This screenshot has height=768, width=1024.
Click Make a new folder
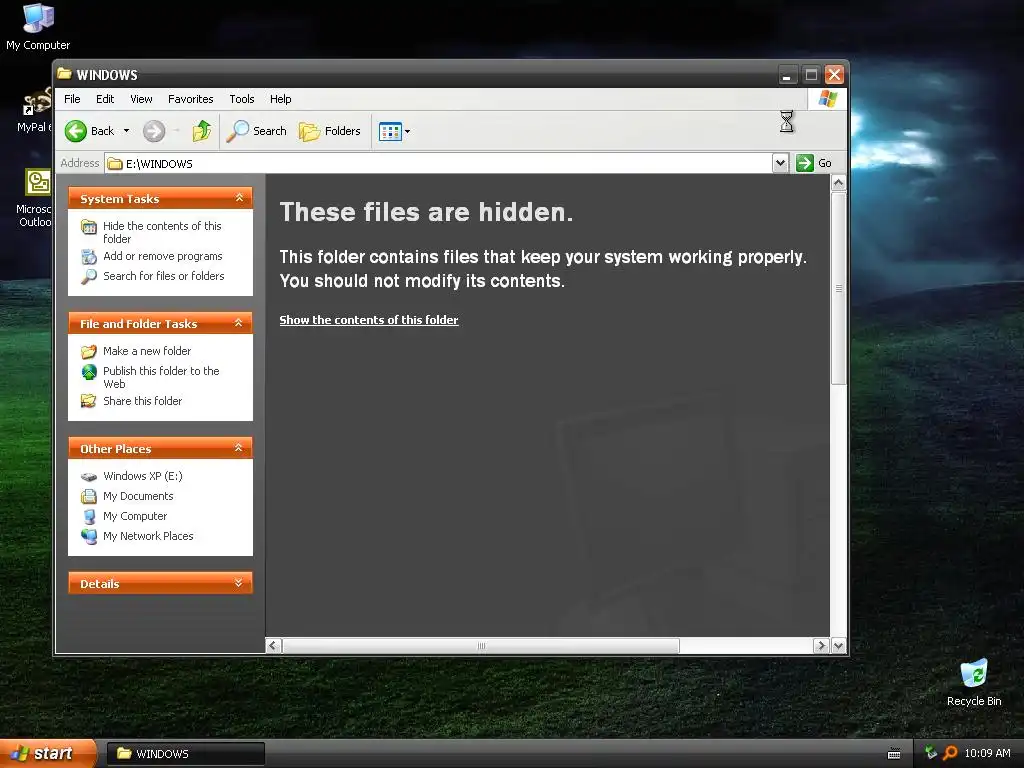point(147,351)
